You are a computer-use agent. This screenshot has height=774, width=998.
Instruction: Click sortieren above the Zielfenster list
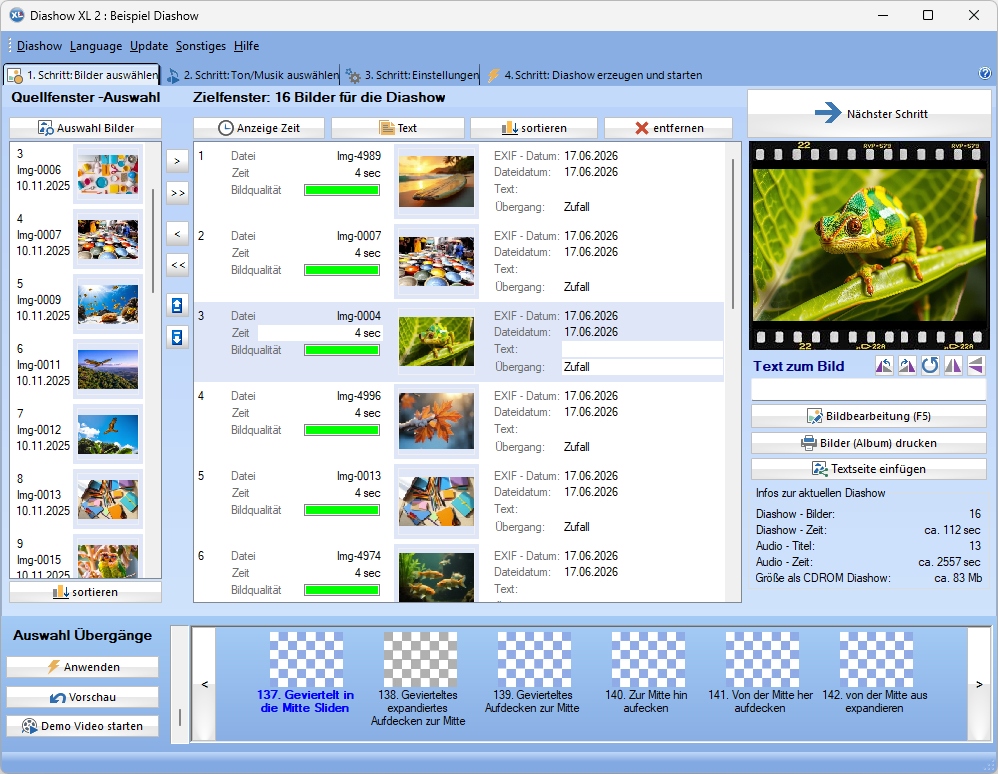click(x=533, y=128)
